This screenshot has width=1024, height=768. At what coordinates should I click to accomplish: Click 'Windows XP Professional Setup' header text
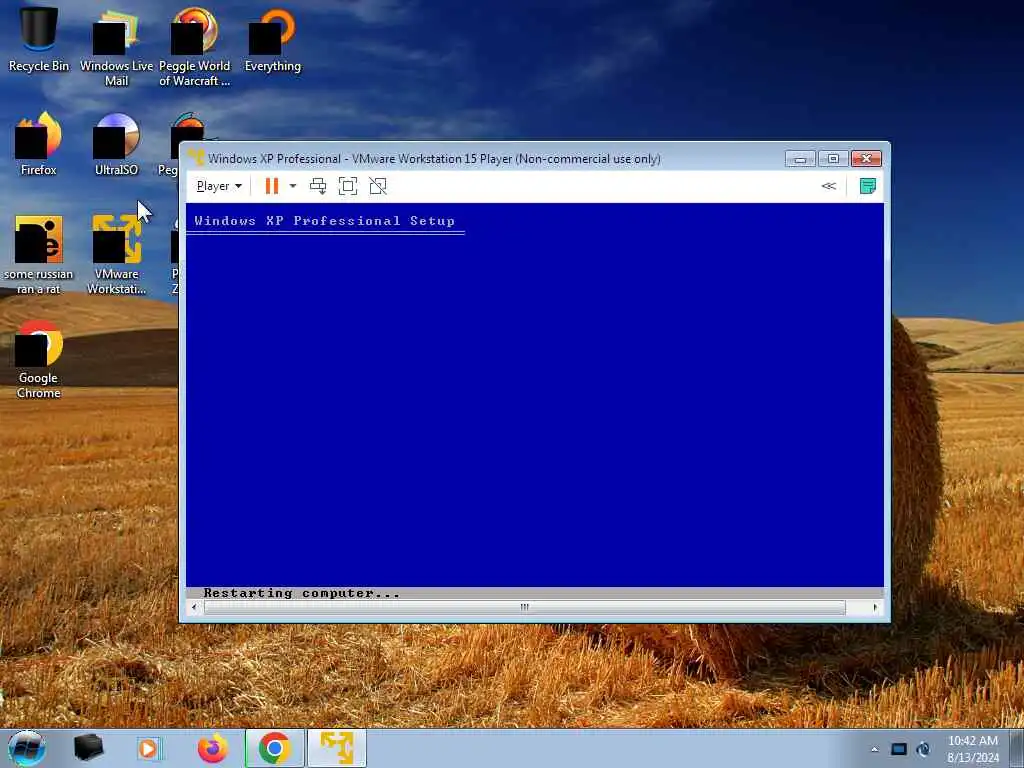pos(325,221)
